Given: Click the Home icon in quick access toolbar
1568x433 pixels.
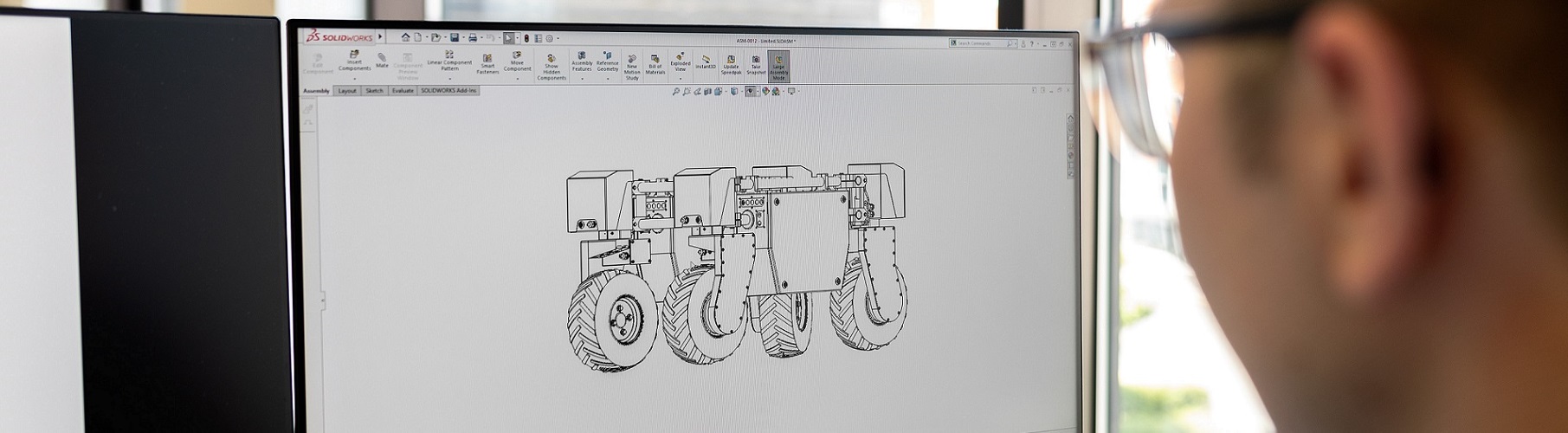Looking at the screenshot, I should (x=405, y=37).
